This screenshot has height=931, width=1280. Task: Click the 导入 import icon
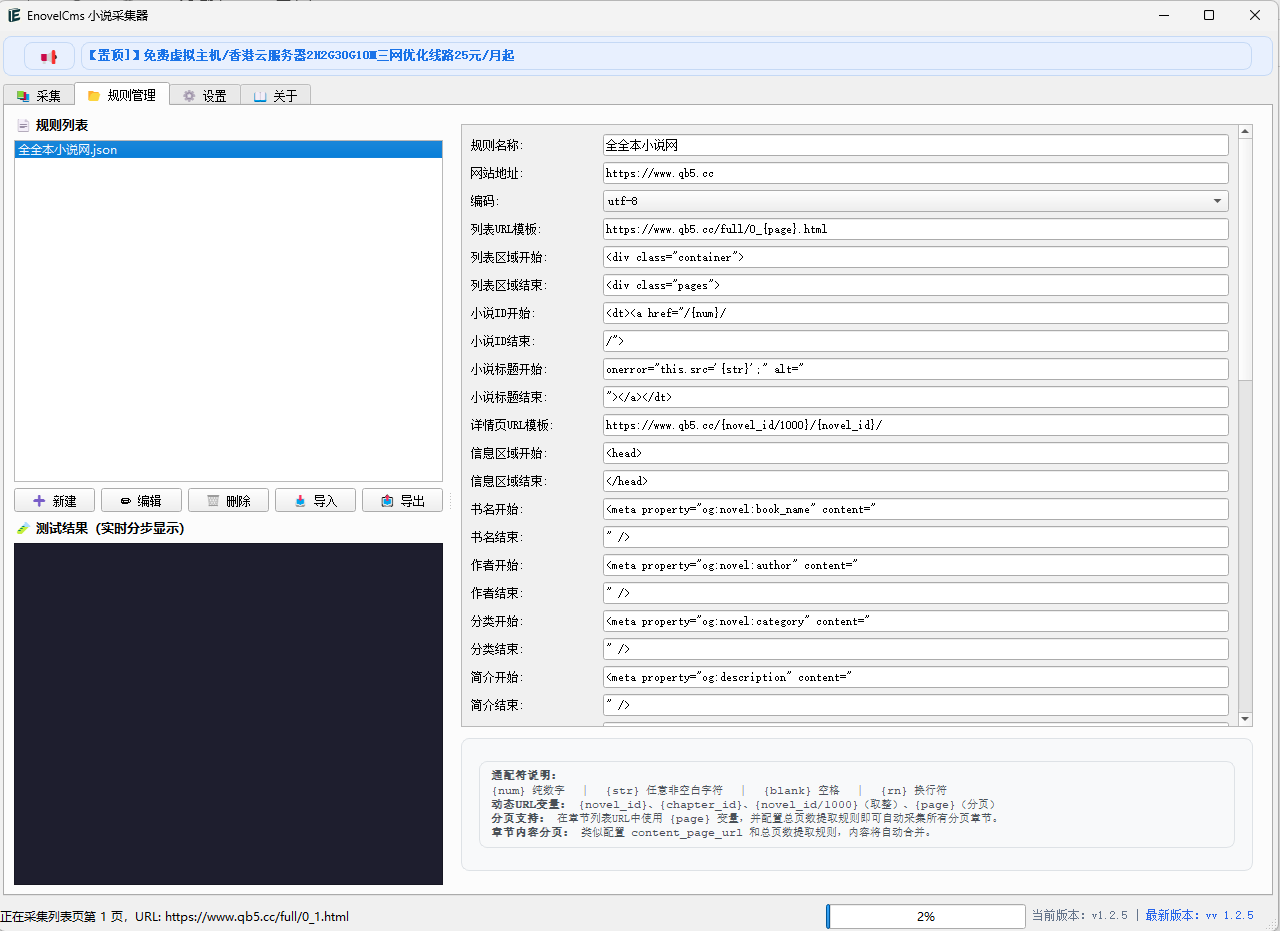pos(300,501)
